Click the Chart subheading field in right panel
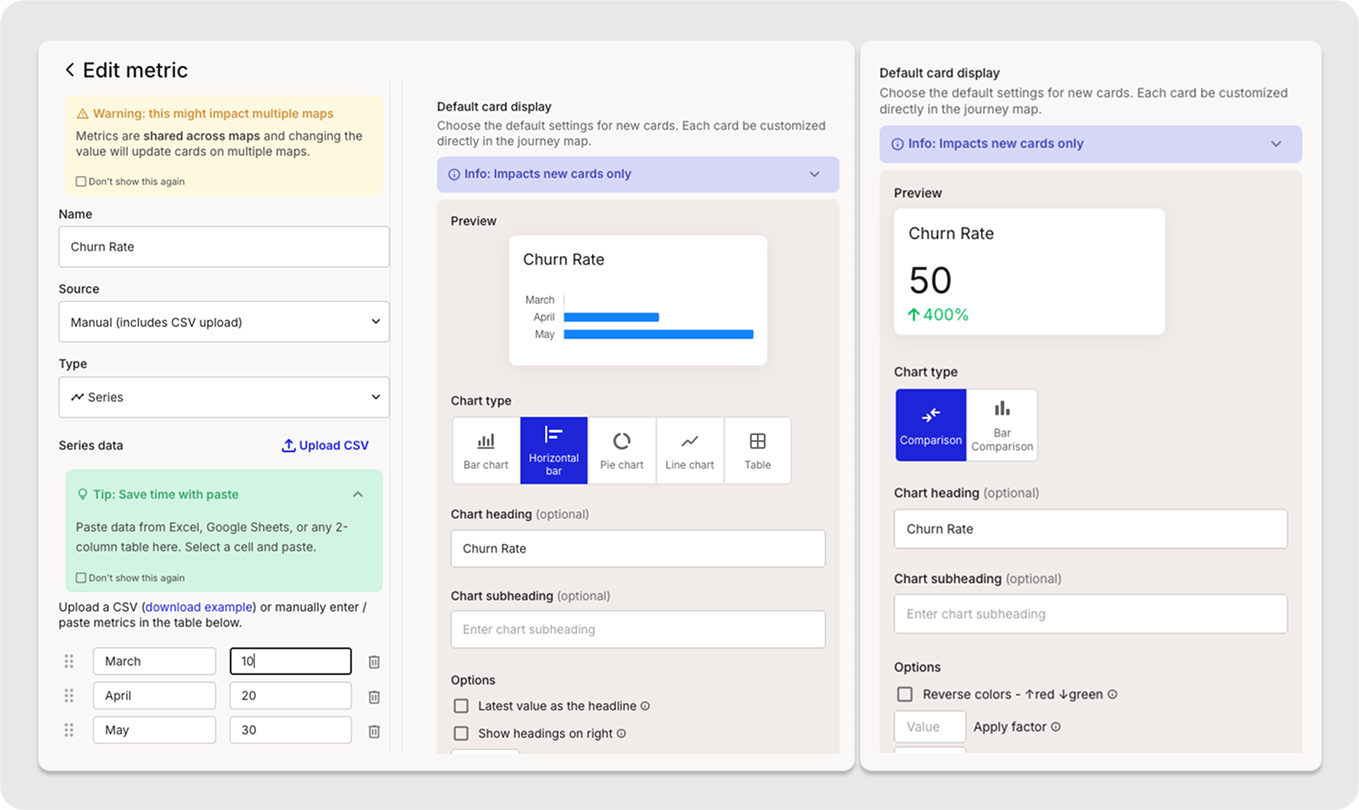This screenshot has height=810, width=1359. click(x=1091, y=614)
